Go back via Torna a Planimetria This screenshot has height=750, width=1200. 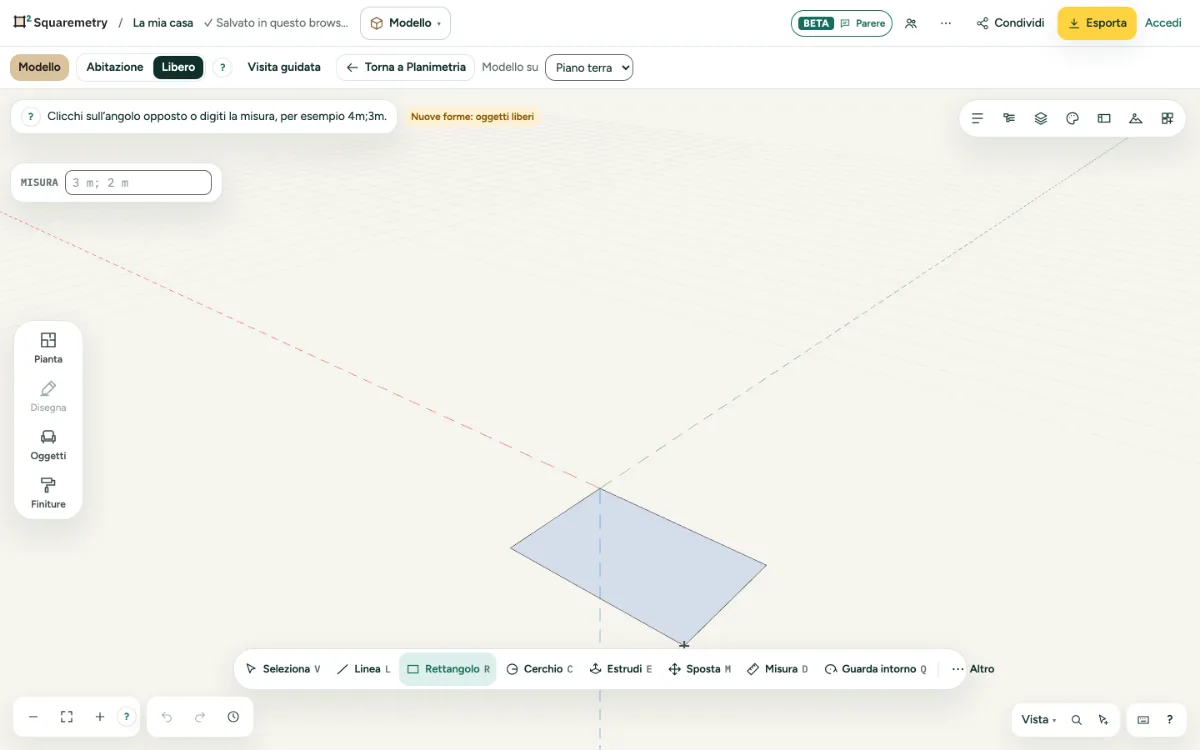[405, 67]
